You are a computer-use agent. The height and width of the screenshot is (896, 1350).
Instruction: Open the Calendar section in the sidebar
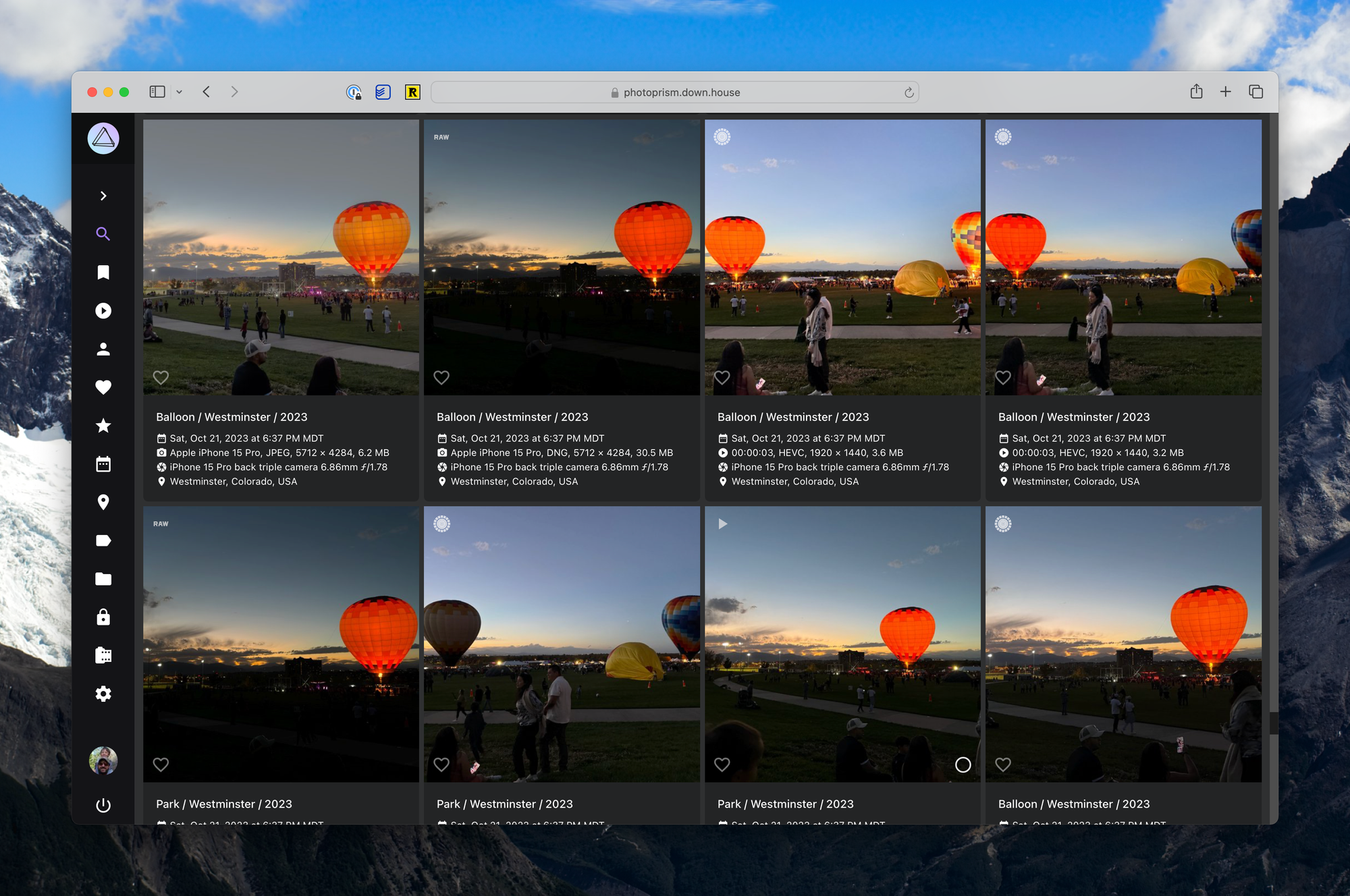coord(103,464)
